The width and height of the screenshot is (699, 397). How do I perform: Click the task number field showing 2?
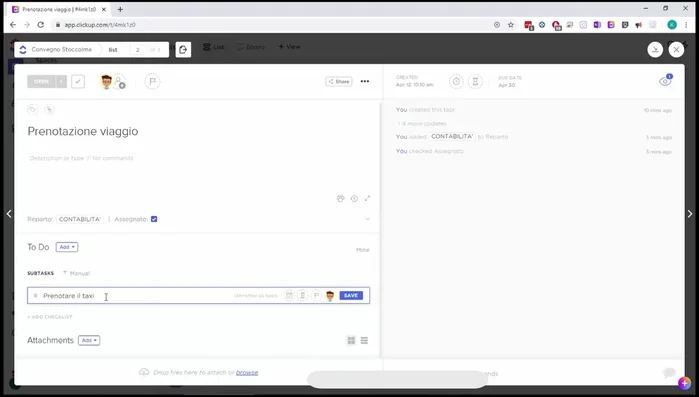tap(138, 50)
